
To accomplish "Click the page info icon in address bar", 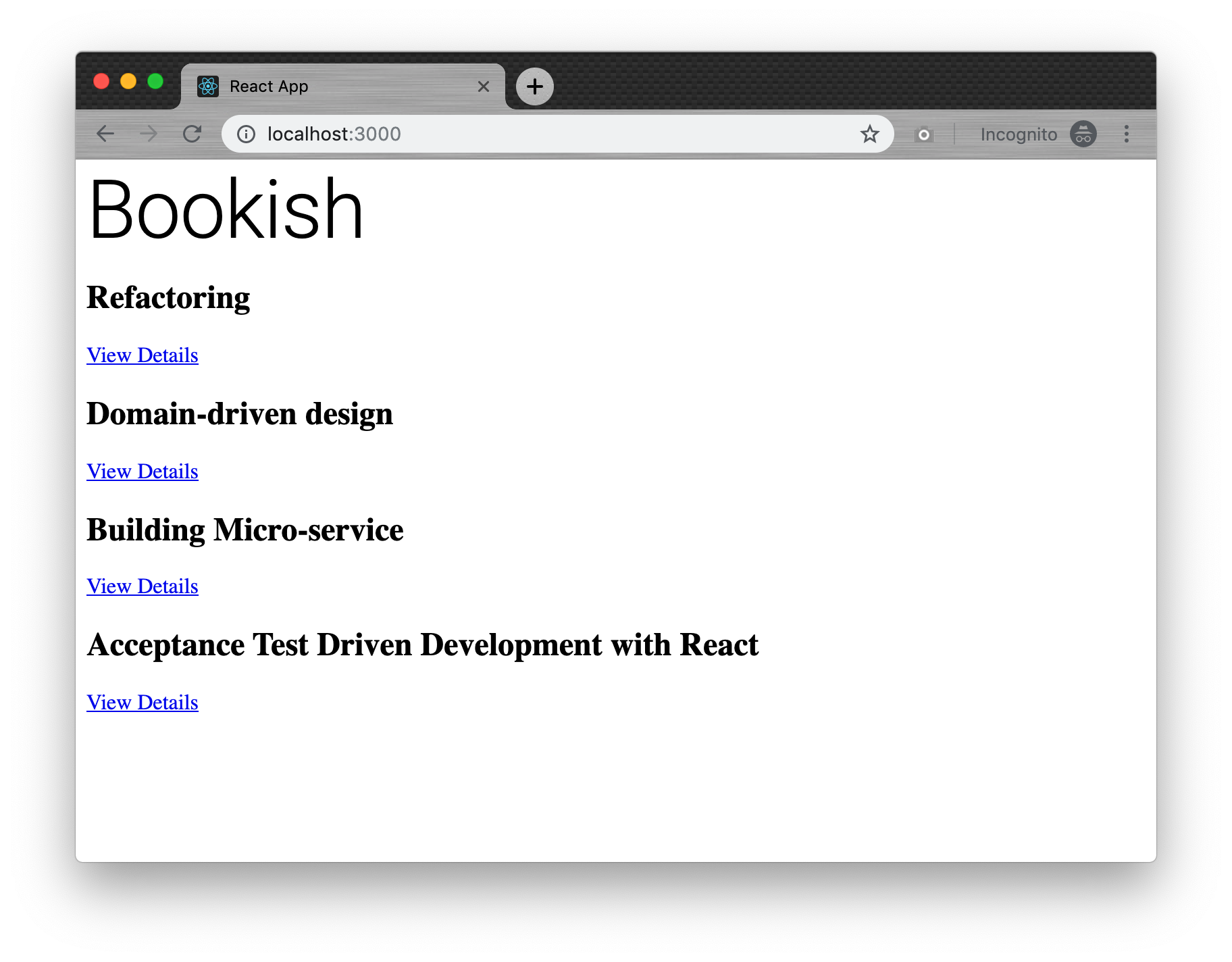I will pyautogui.click(x=246, y=134).
